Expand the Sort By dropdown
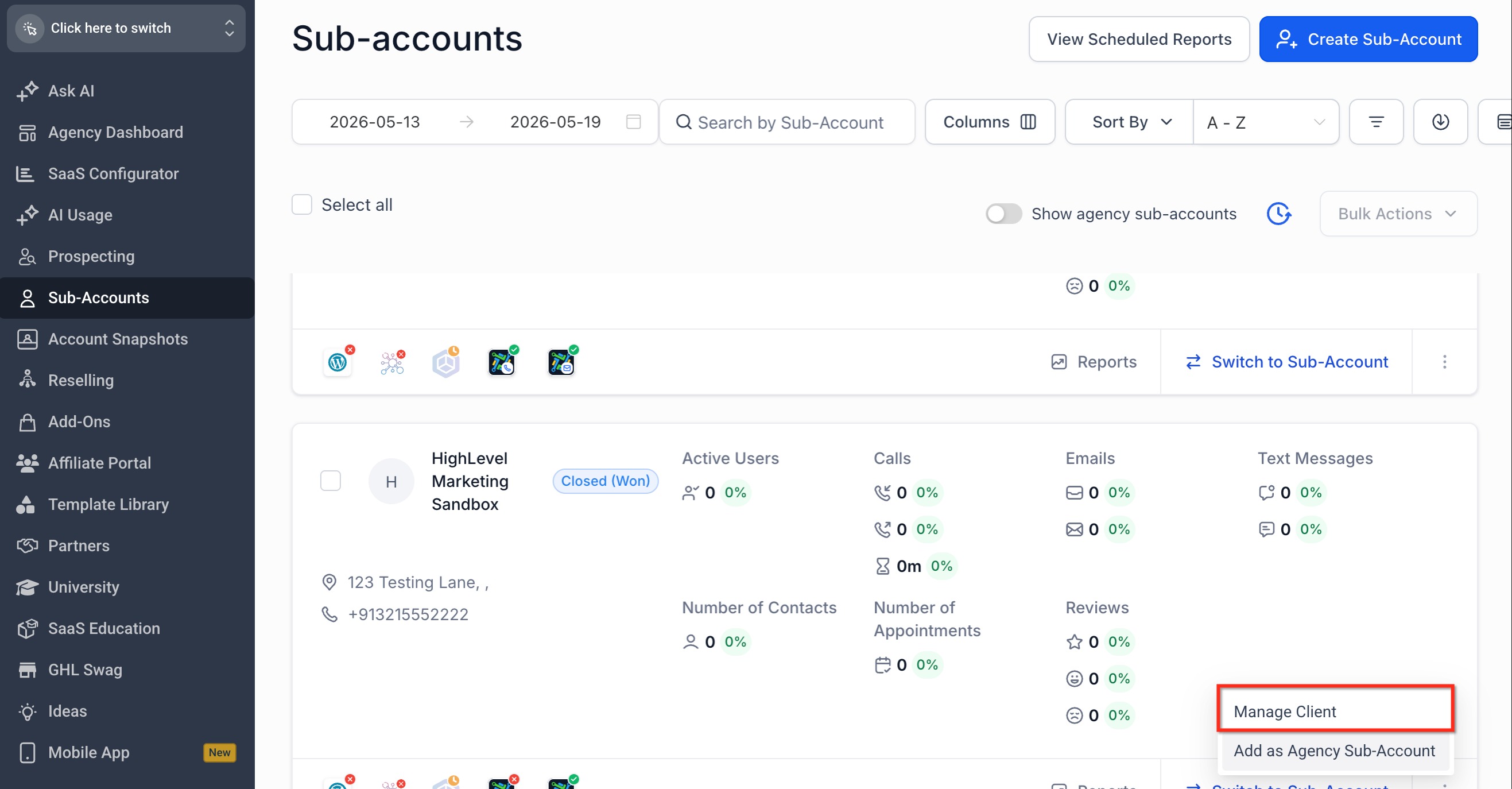This screenshot has height=789, width=1512. coord(1129,122)
